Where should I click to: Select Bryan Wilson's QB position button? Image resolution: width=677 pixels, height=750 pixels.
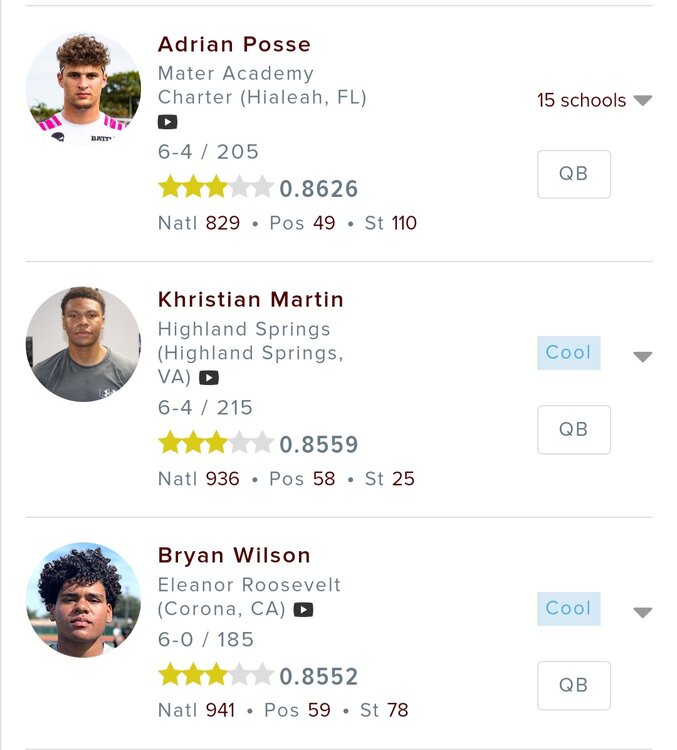[573, 685]
